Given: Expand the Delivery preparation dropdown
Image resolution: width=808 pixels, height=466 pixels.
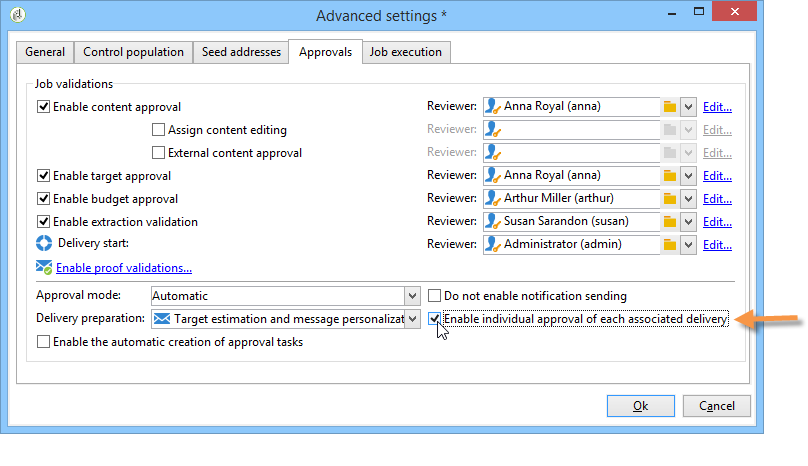Looking at the screenshot, I should [412, 319].
